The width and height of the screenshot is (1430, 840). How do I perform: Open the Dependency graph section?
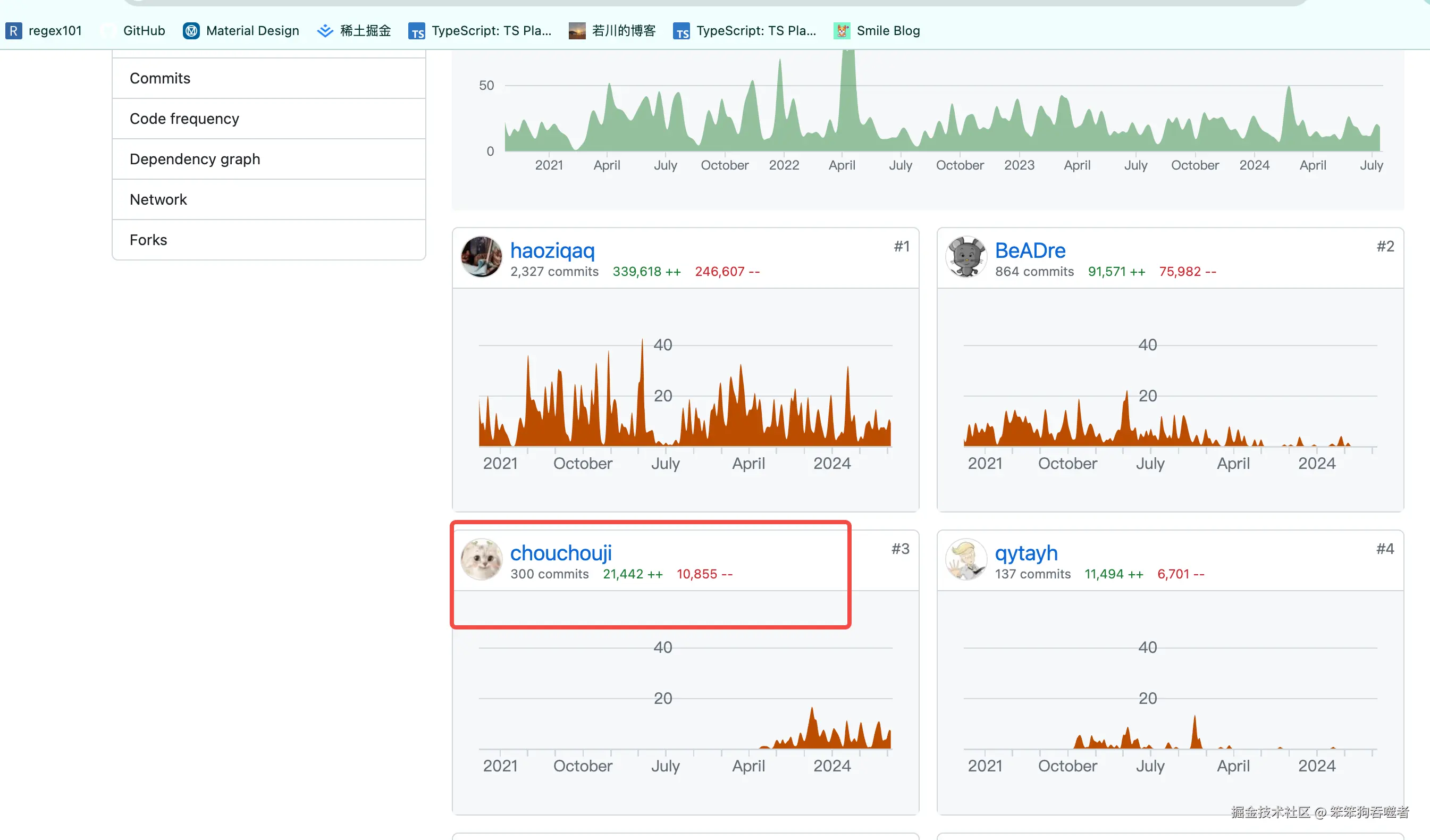[x=195, y=159]
